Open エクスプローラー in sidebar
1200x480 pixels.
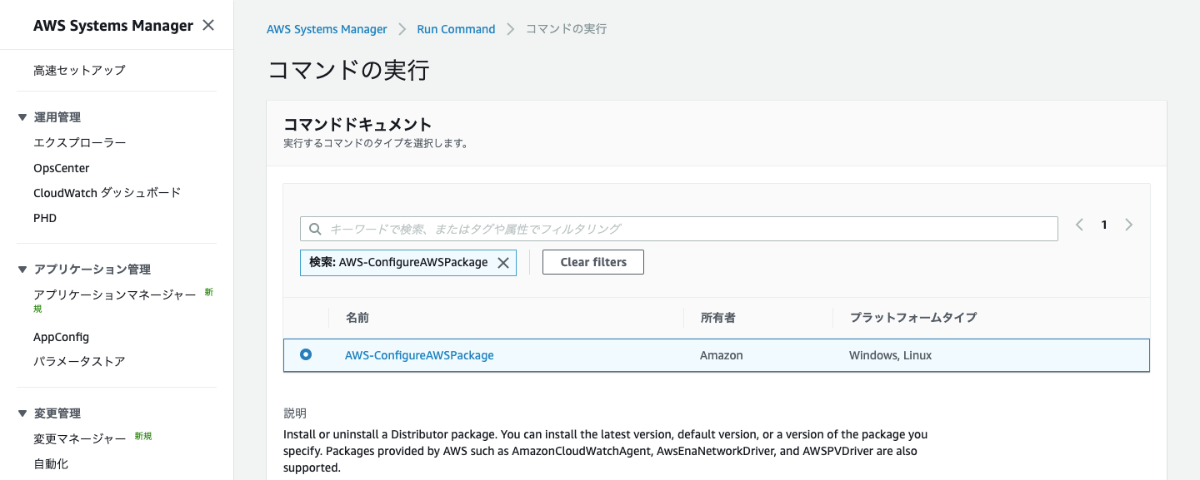point(79,143)
